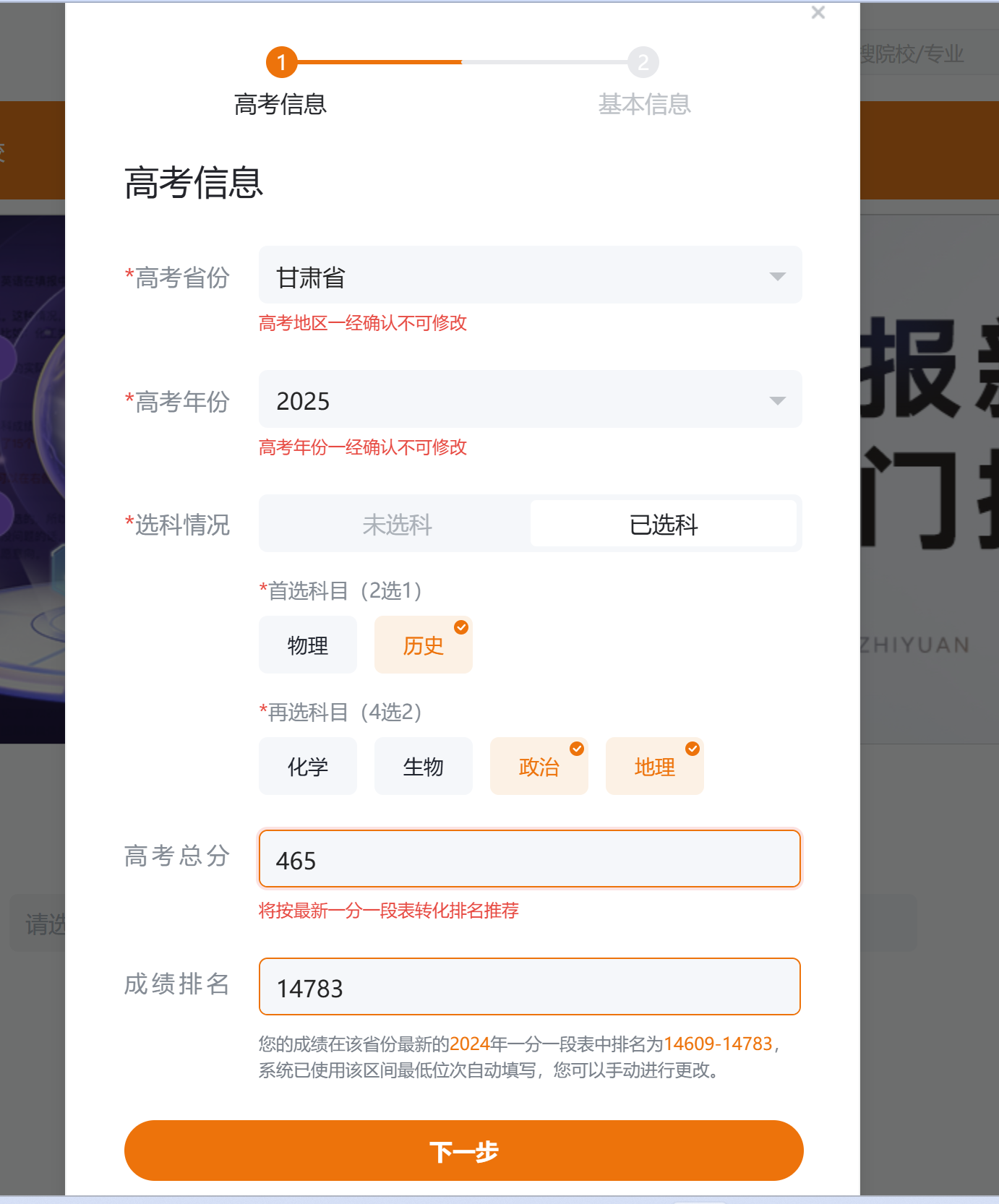Open the 高考年份 dropdown showing 2025
Viewport: 999px width, 1204px height.
point(531,400)
